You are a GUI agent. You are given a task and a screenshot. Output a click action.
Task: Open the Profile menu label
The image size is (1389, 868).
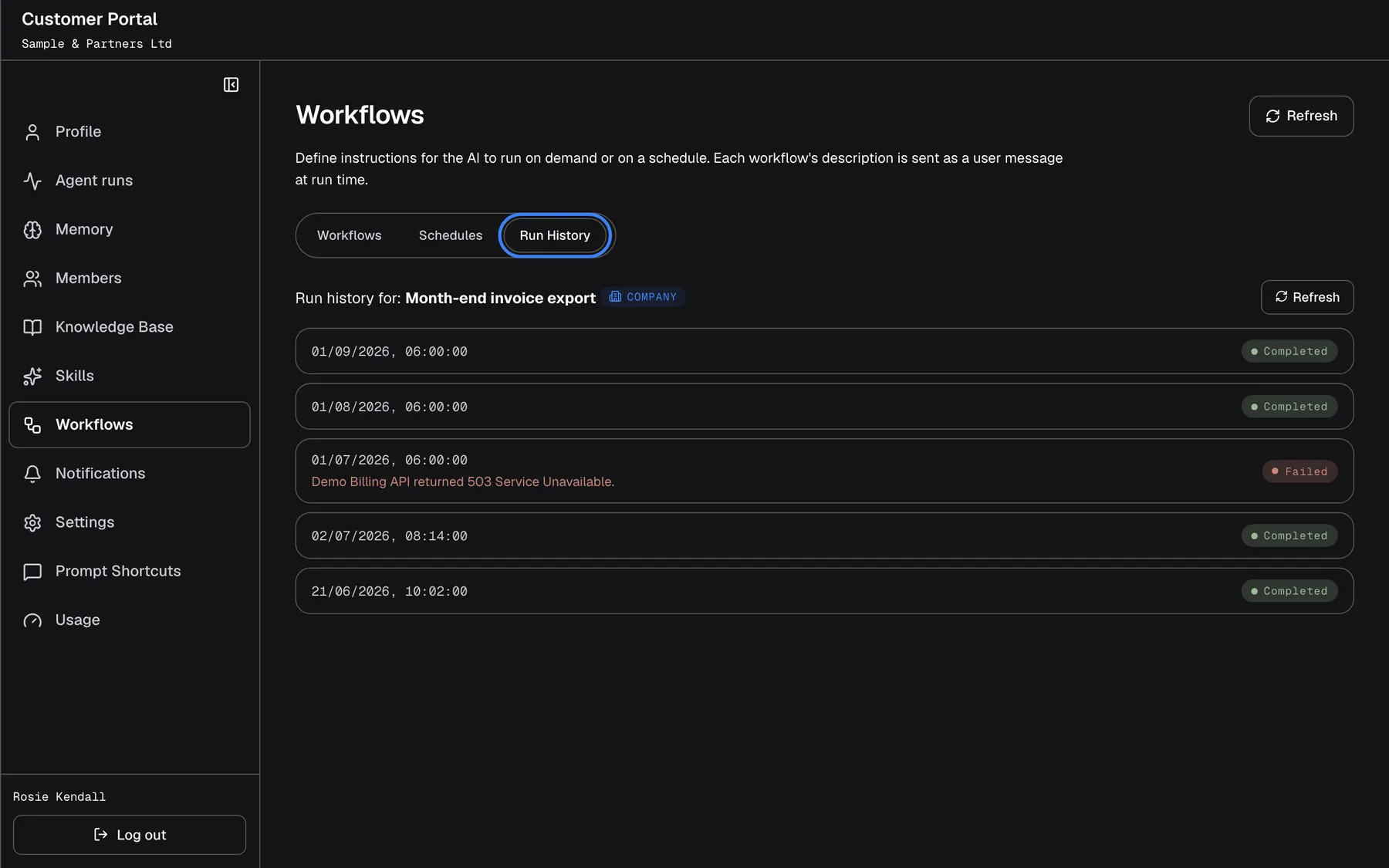coord(78,132)
